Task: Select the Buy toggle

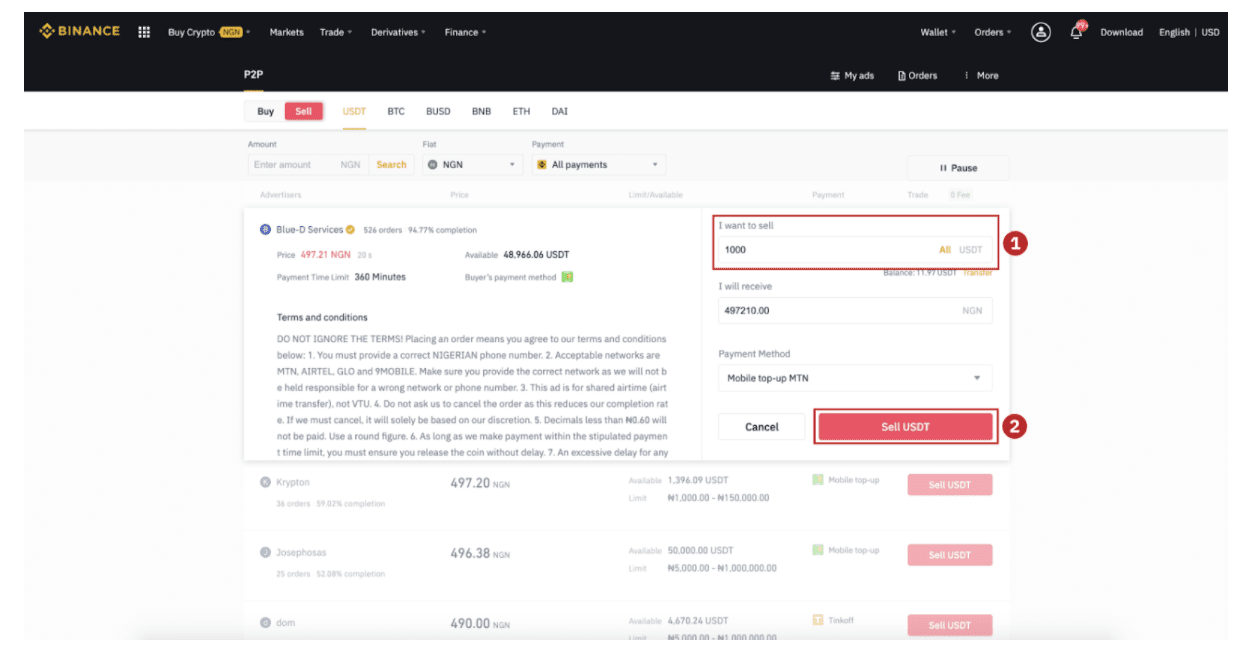Action: click(x=265, y=111)
